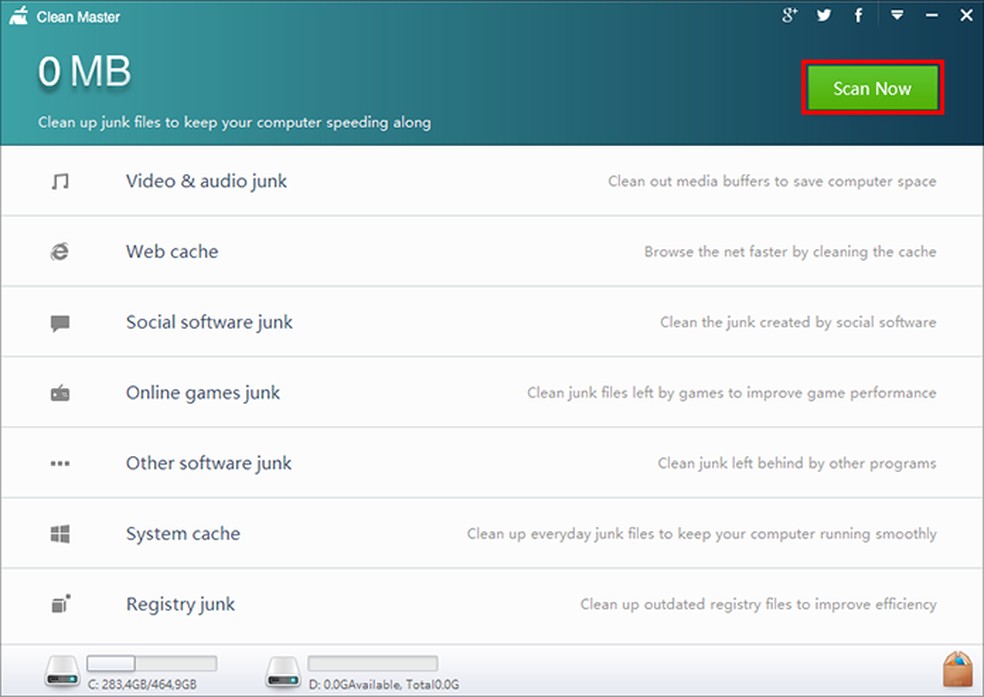Click the header tagline about junk files
This screenshot has height=697, width=984.
click(x=234, y=122)
